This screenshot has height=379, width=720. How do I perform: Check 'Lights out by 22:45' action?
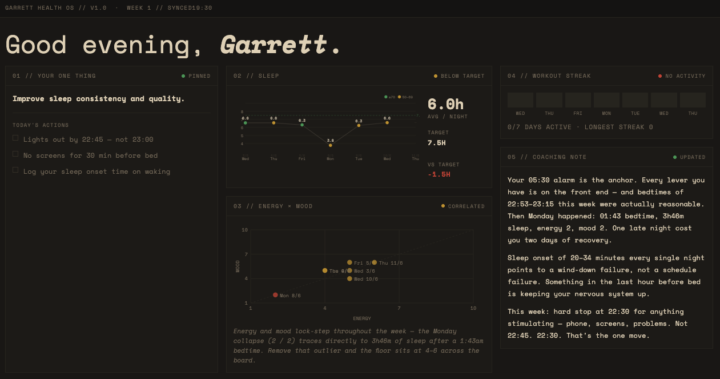tap(15, 138)
